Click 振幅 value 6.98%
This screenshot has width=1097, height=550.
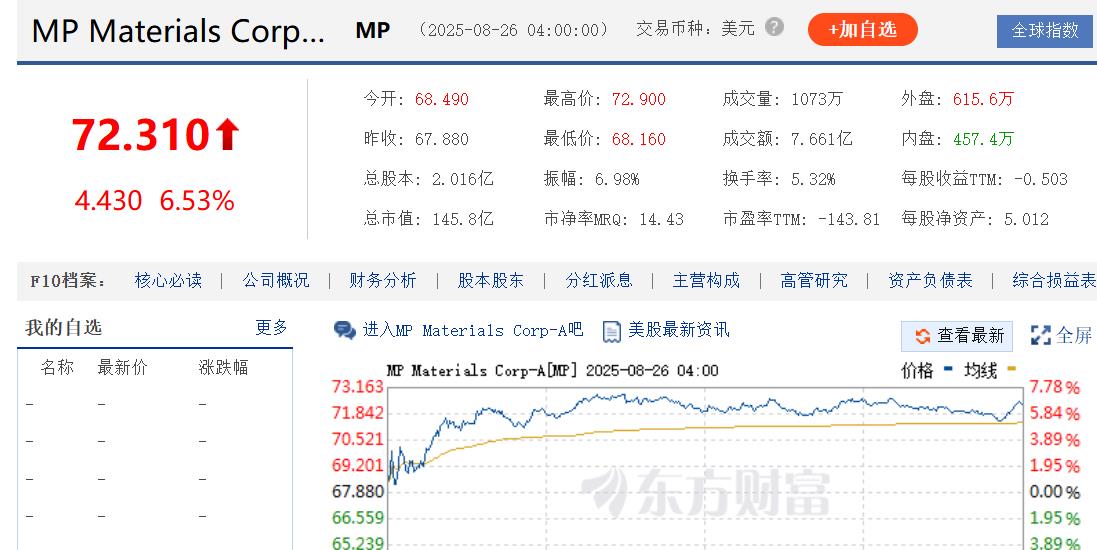tap(617, 179)
